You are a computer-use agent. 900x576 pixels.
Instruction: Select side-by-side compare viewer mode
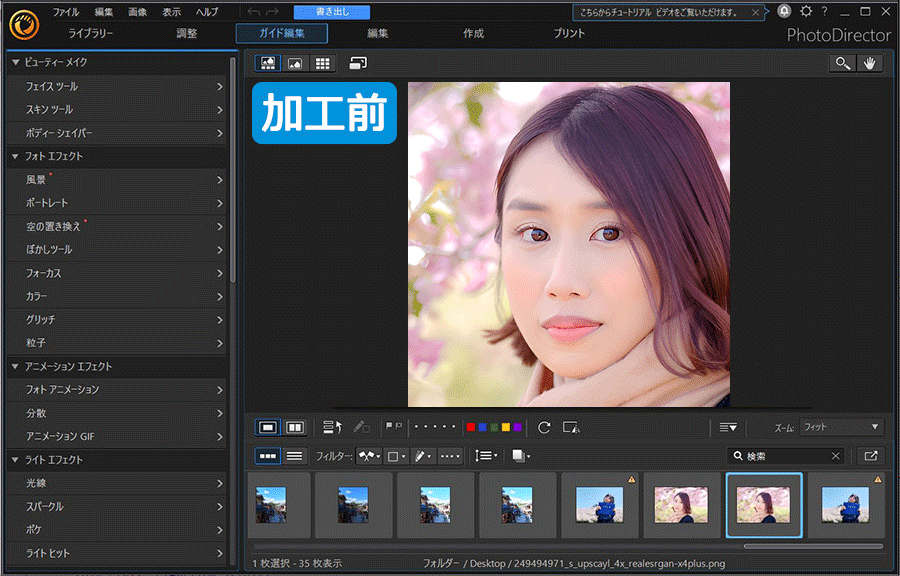293,427
